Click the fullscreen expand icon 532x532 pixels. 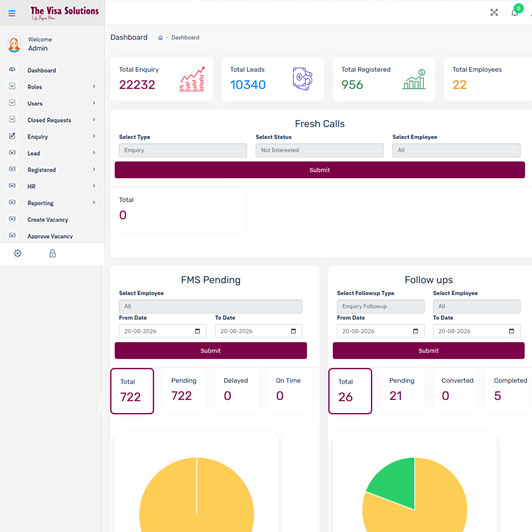[494, 13]
